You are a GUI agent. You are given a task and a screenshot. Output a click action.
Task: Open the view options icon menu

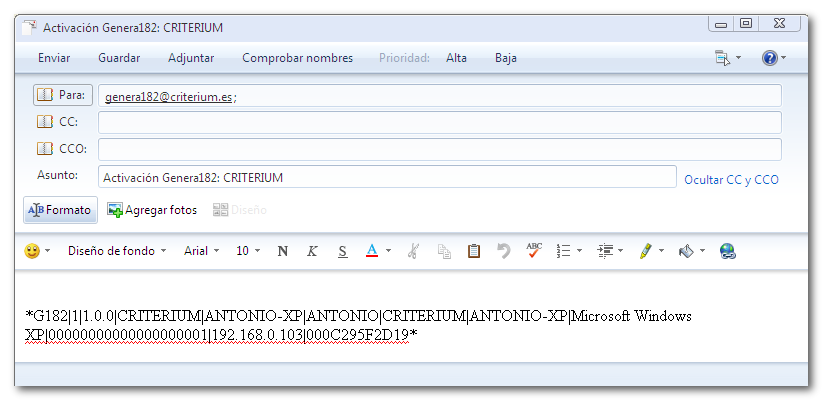[728, 58]
